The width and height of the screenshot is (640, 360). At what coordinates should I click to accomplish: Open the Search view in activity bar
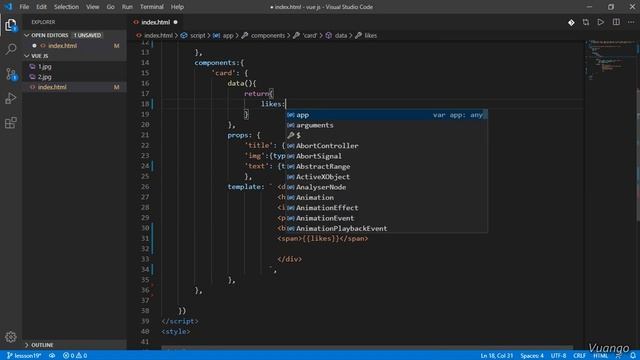11,49
